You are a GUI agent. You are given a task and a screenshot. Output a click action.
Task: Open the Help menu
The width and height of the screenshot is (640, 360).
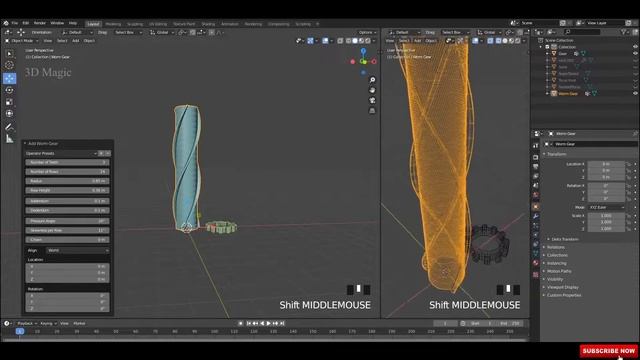(73, 23)
